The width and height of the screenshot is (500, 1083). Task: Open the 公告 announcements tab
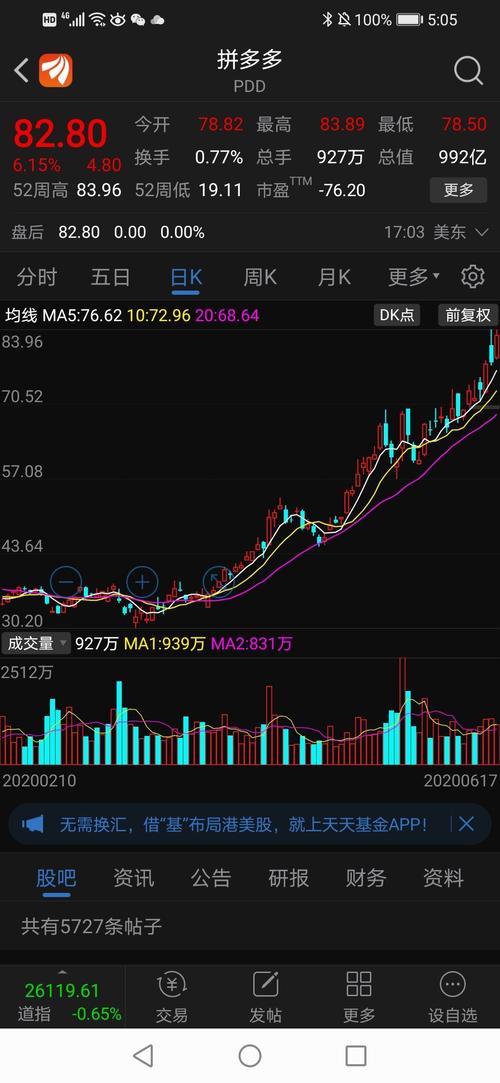coord(211,878)
